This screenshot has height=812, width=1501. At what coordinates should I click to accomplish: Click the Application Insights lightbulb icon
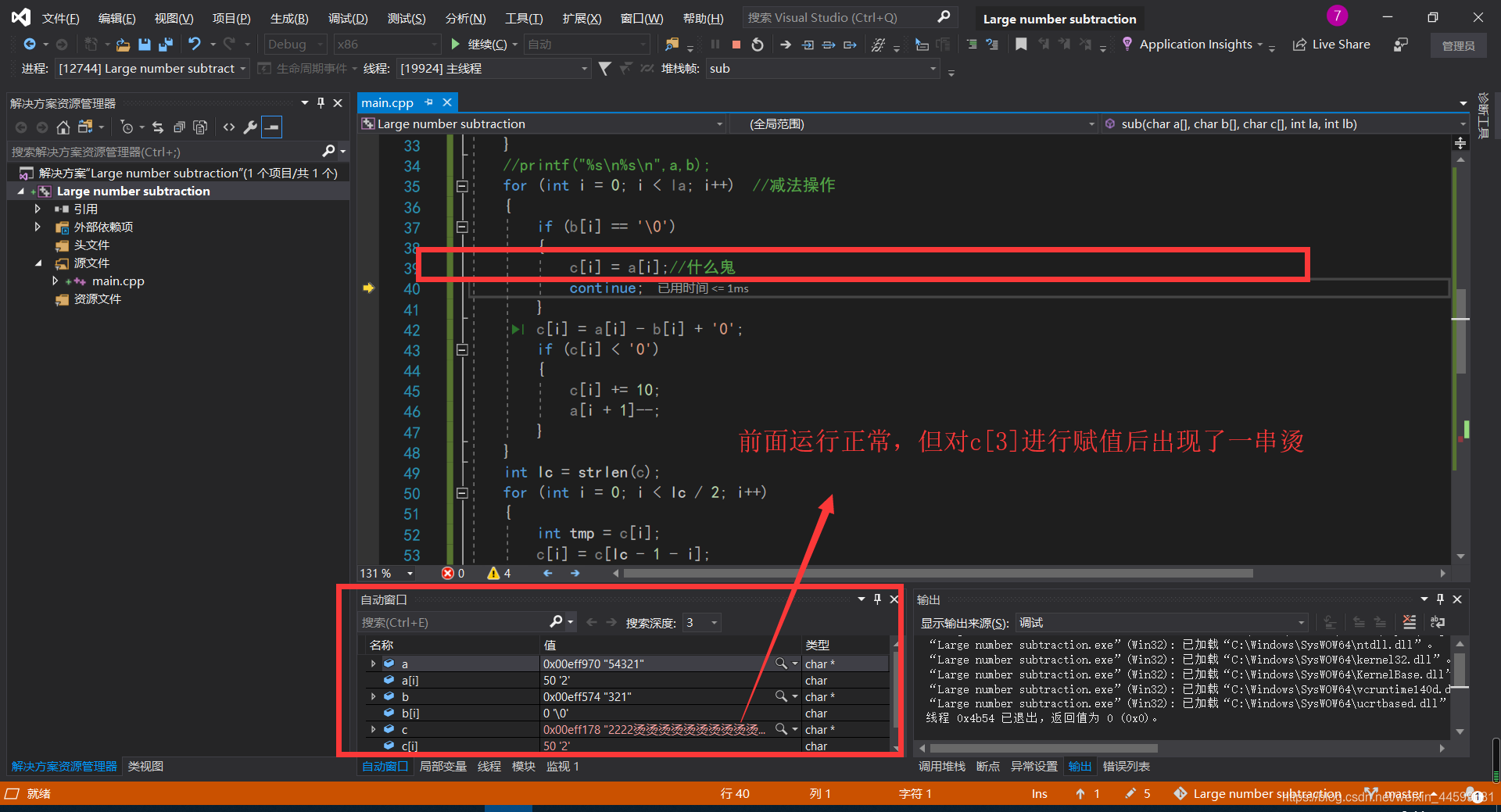(x=1127, y=44)
